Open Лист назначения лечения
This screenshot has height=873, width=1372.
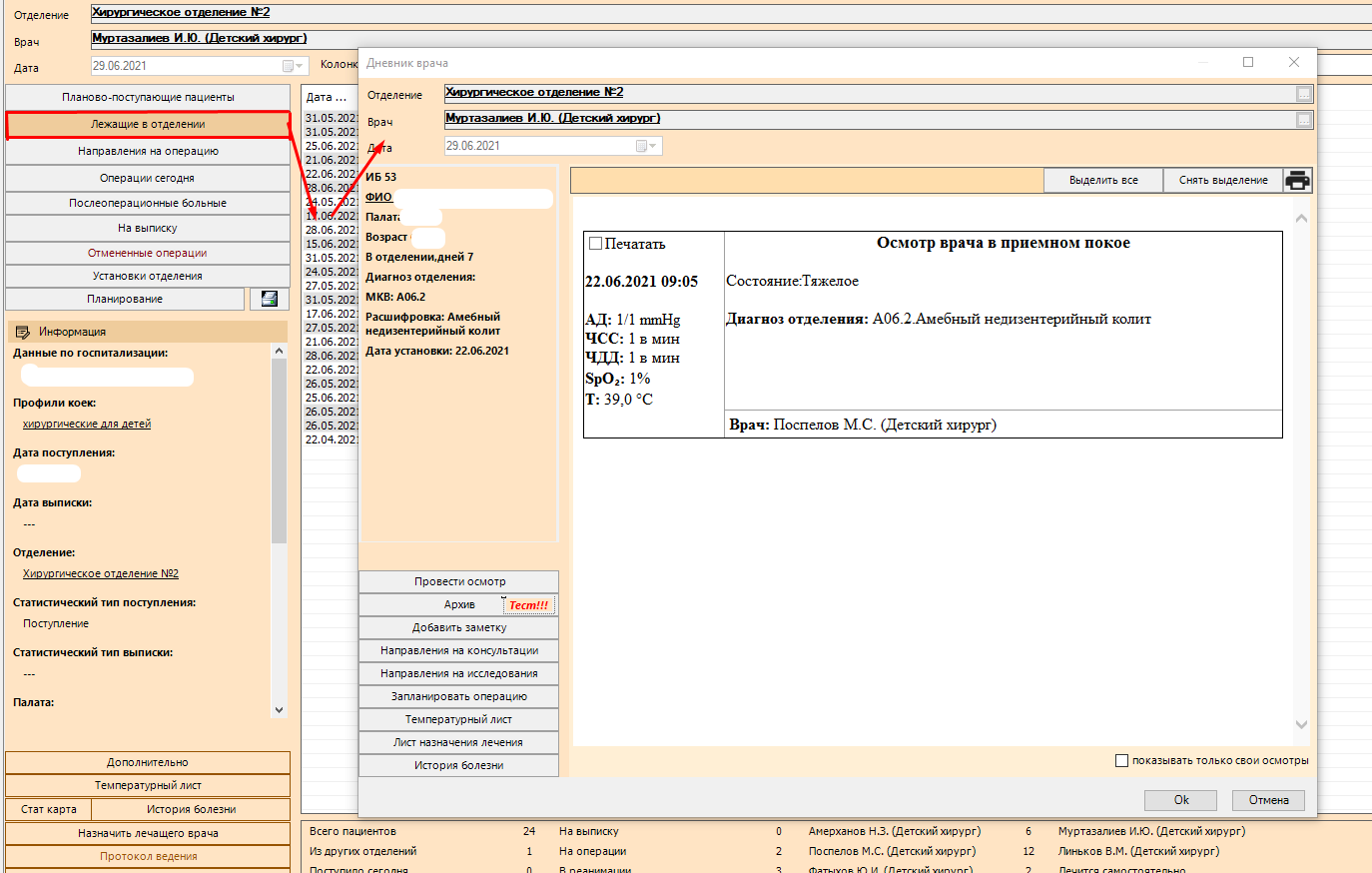pos(459,742)
